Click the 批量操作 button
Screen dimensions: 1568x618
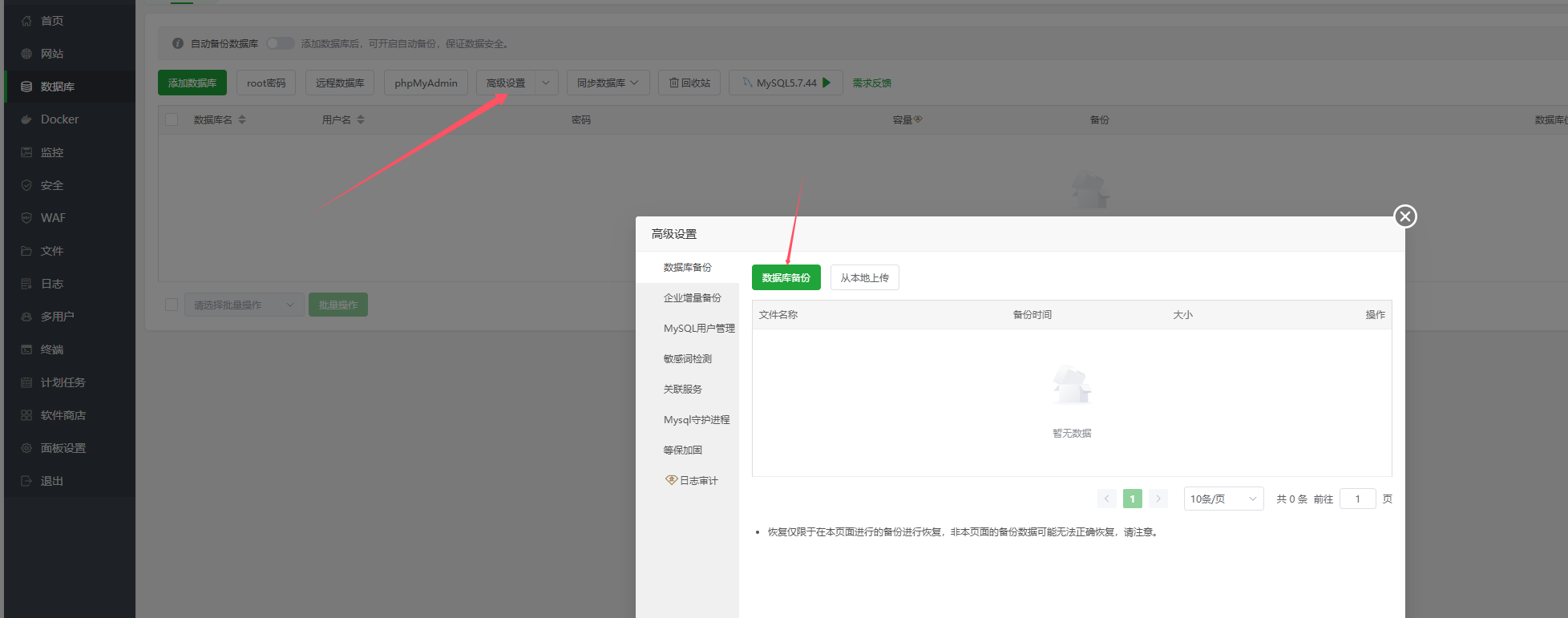point(338,305)
